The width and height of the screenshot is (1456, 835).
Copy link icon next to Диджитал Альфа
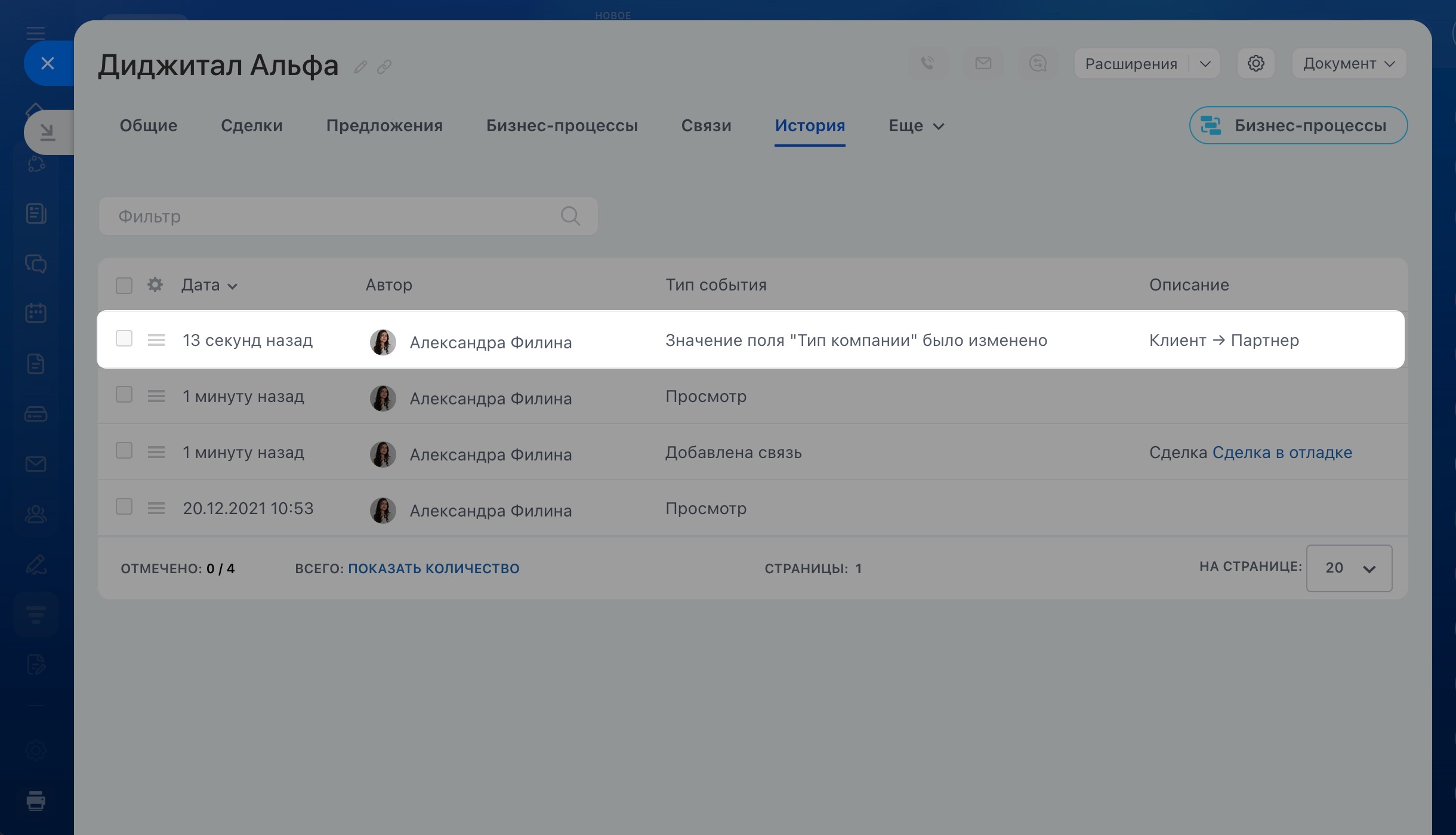pos(384,67)
